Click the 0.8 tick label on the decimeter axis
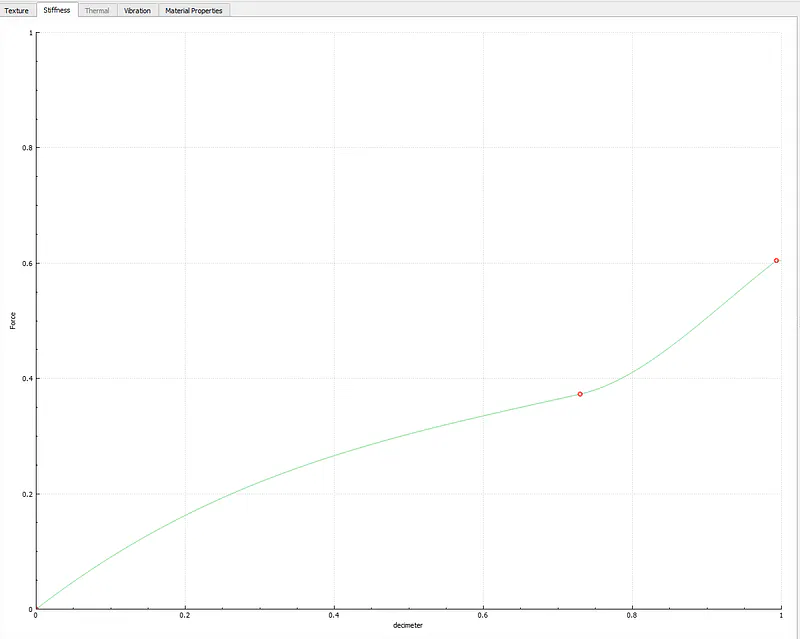Image resolution: width=800 pixels, height=639 pixels. (632, 616)
